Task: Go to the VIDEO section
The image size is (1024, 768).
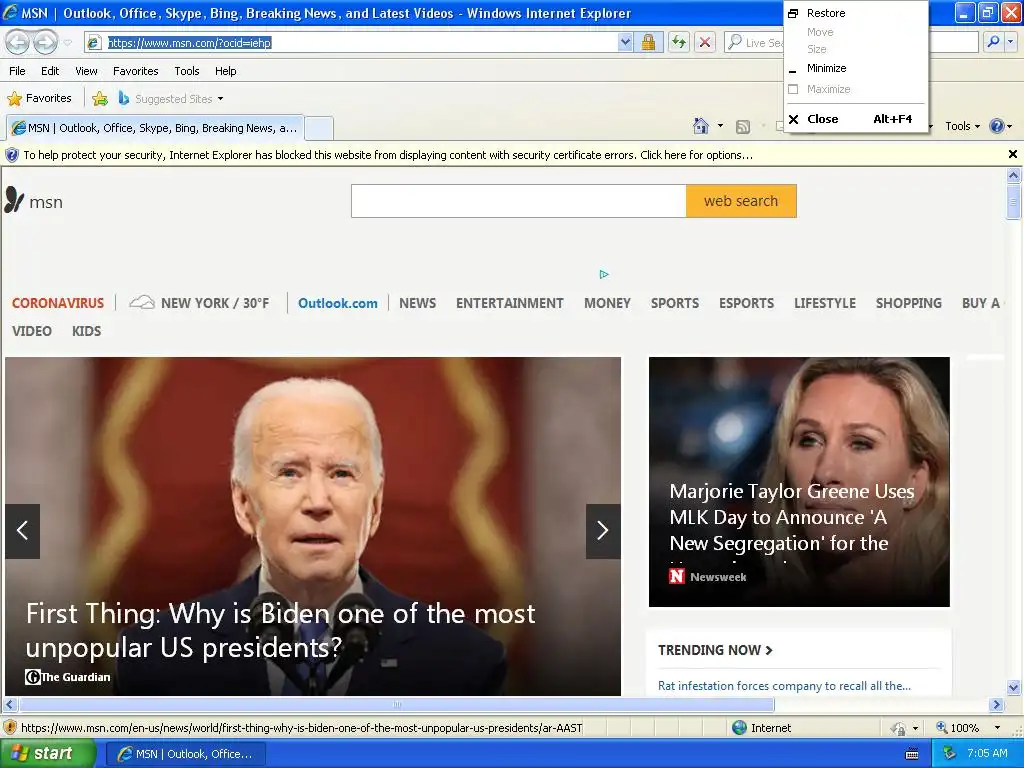Action: (x=31, y=331)
